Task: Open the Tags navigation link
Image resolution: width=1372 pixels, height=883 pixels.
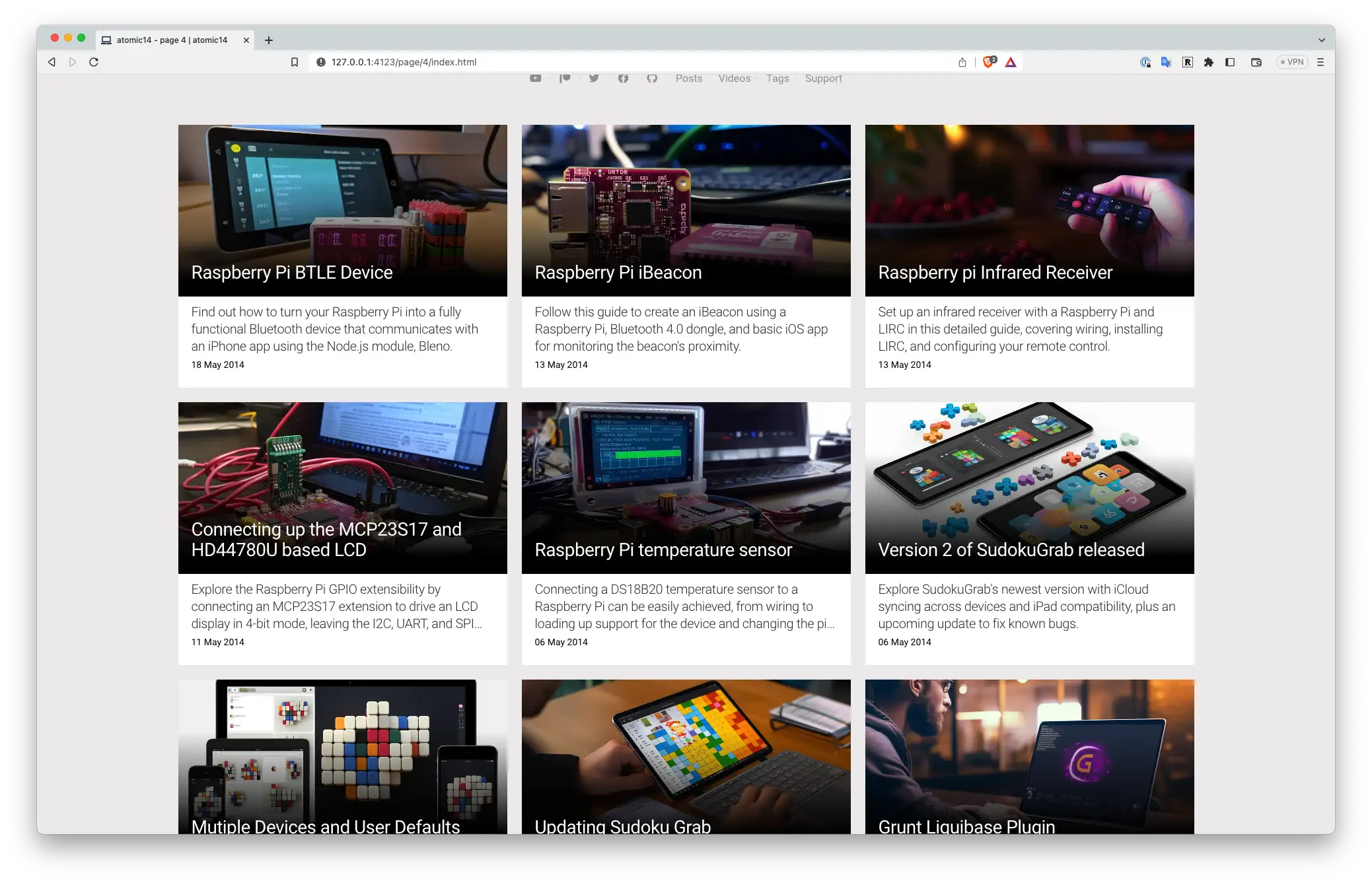Action: point(777,79)
